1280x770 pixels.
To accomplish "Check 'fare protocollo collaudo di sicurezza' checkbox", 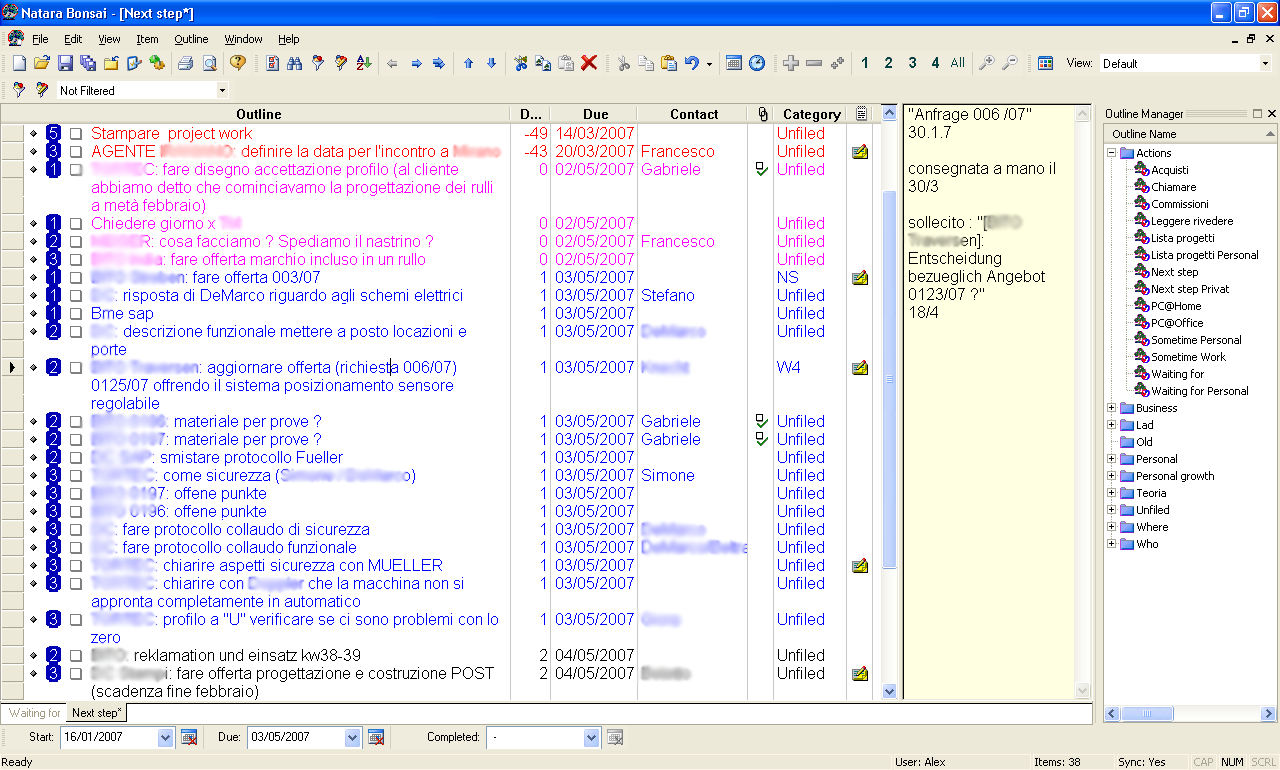I will (75, 530).
